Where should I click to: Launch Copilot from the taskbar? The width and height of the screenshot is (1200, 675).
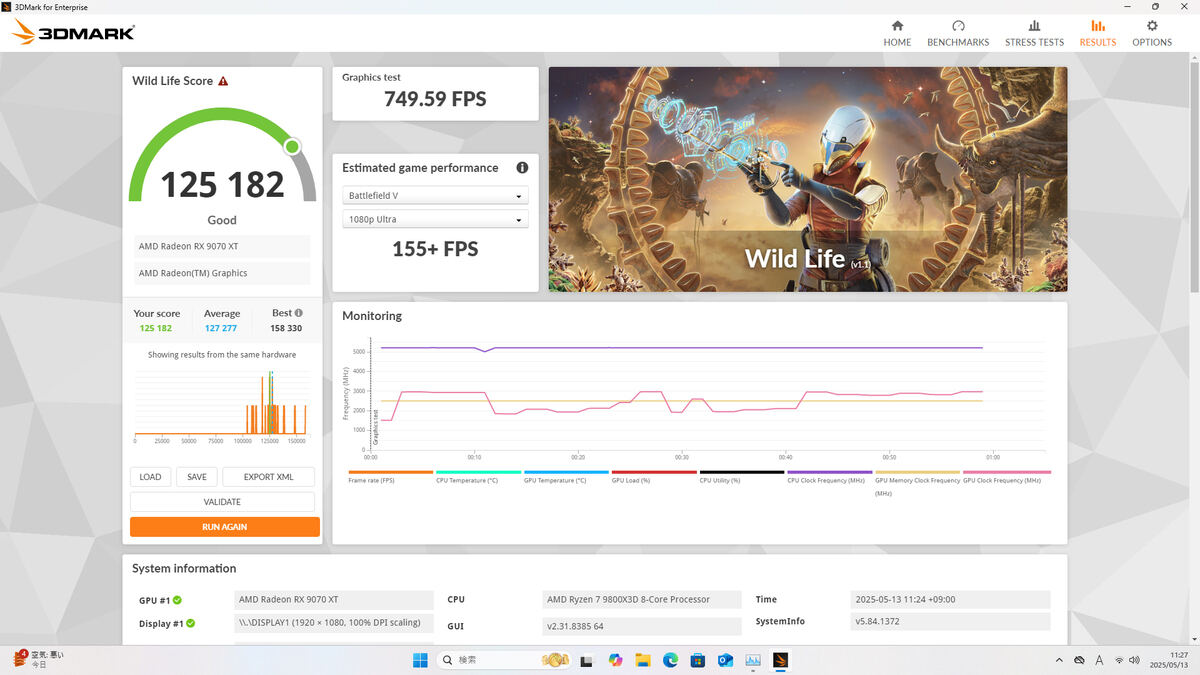(x=615, y=660)
